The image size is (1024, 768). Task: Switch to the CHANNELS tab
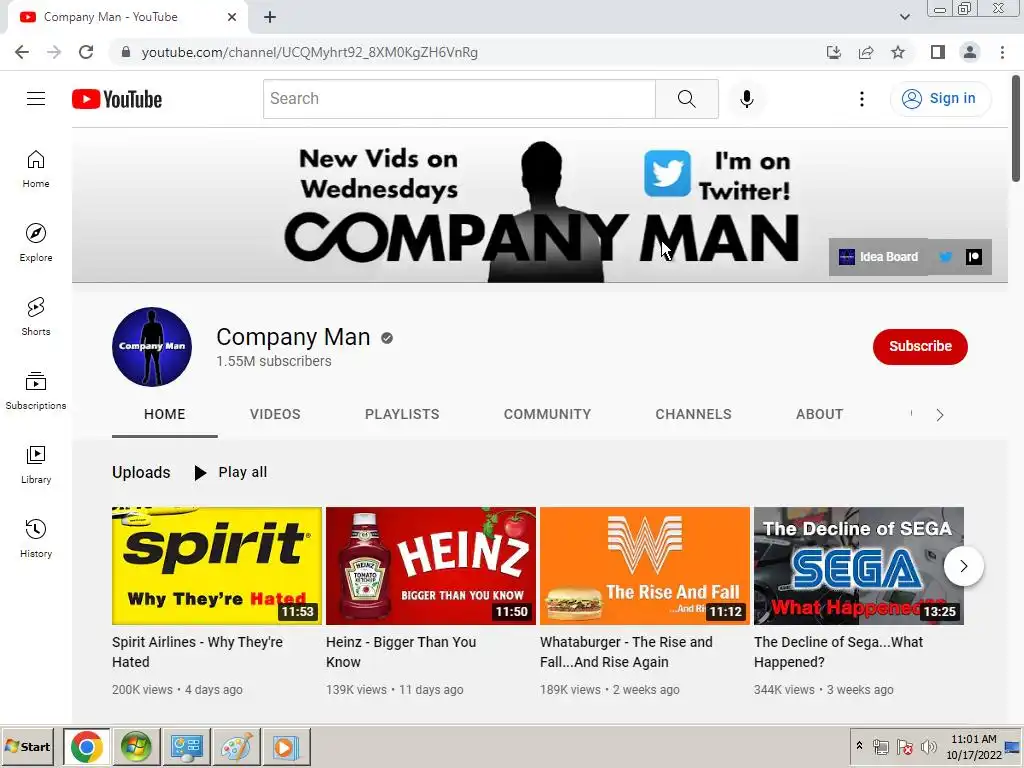(694, 414)
